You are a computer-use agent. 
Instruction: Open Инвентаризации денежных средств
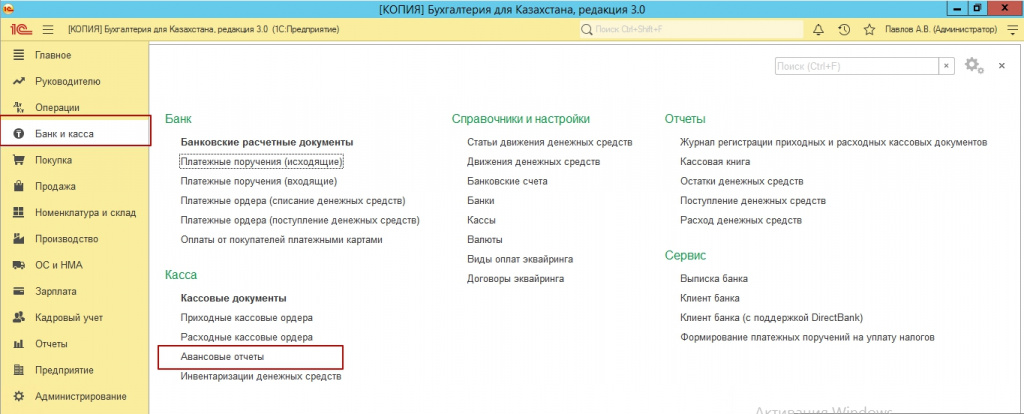[x=261, y=377]
